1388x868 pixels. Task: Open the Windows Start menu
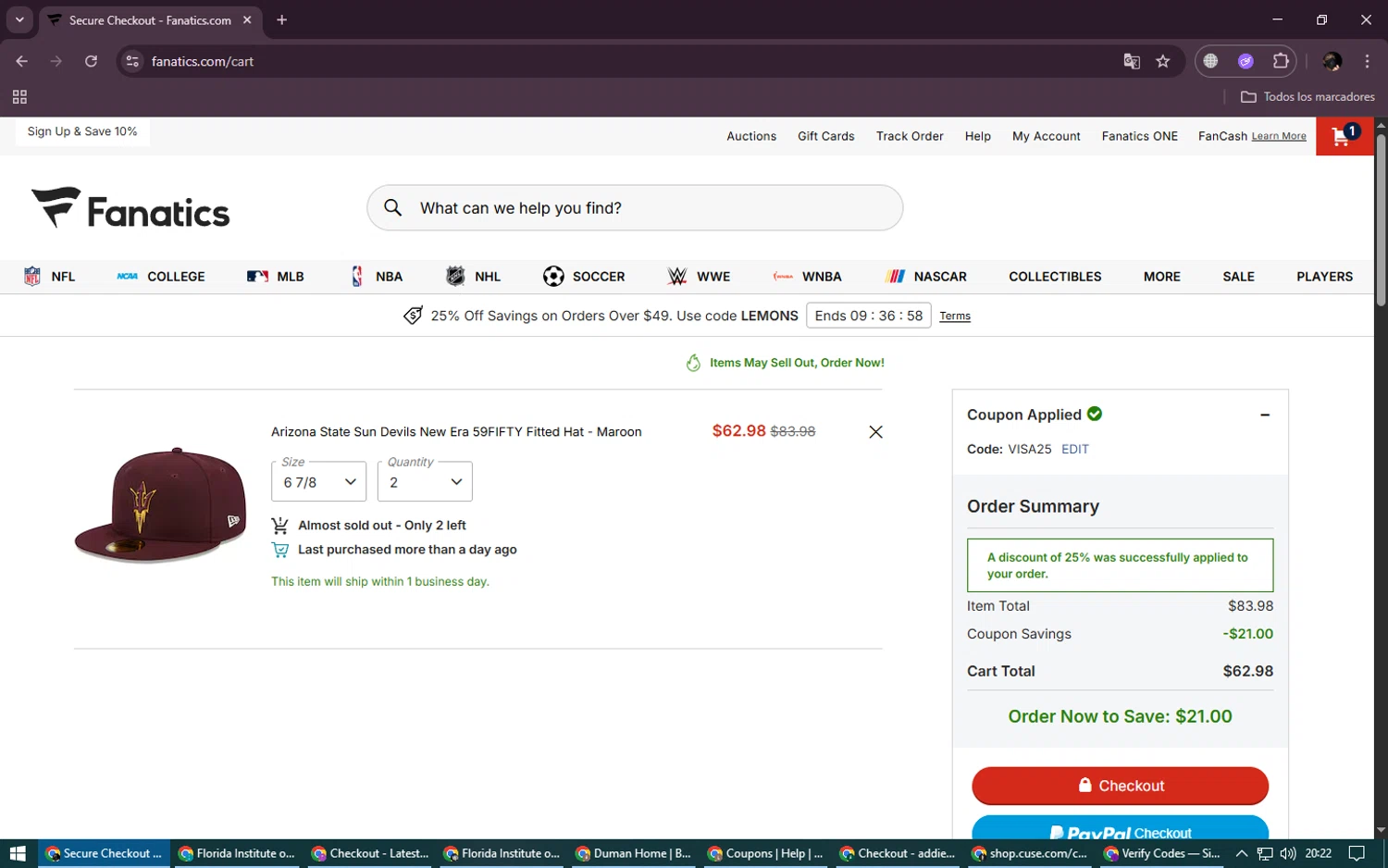[x=19, y=853]
